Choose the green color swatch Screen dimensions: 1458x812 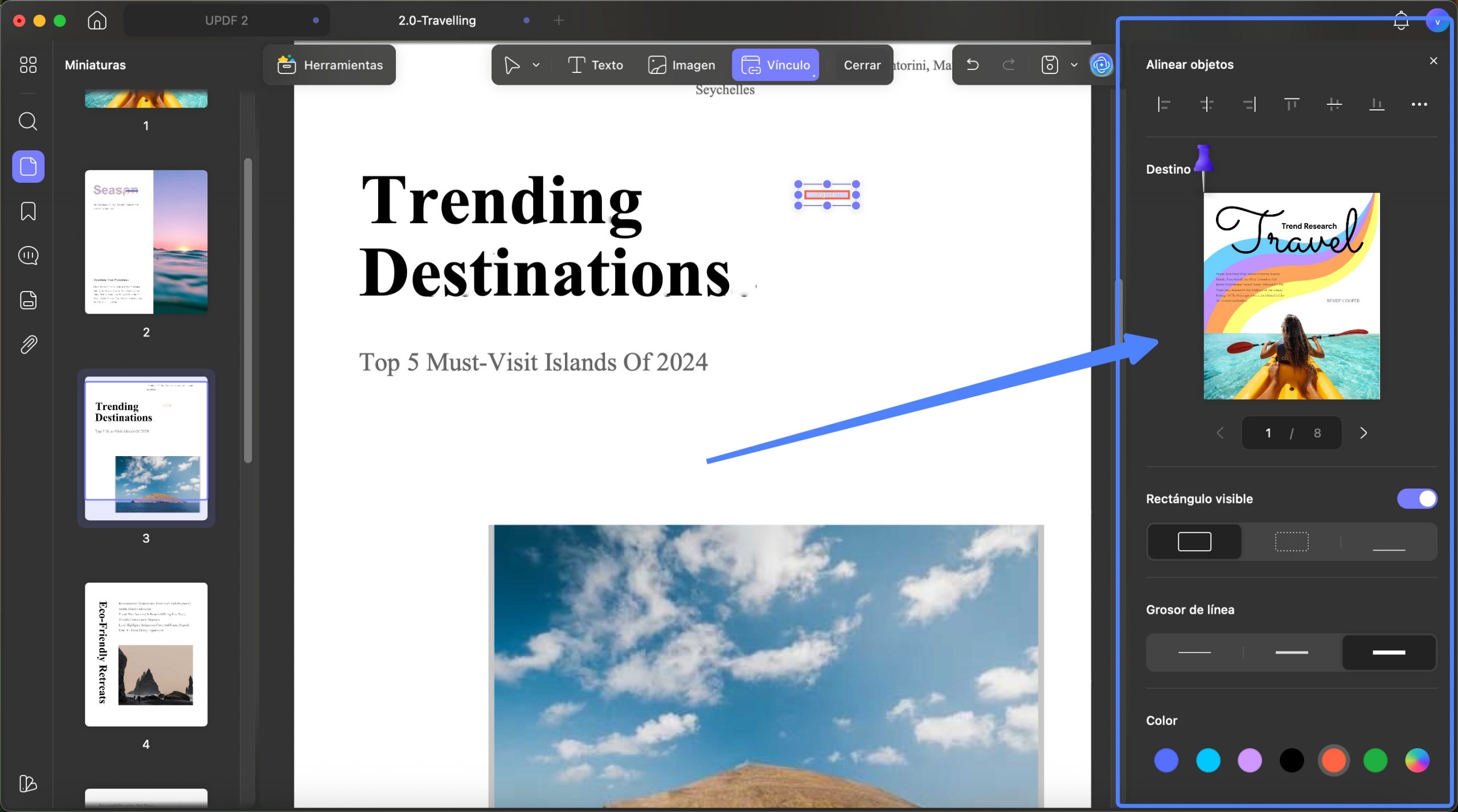click(x=1375, y=761)
